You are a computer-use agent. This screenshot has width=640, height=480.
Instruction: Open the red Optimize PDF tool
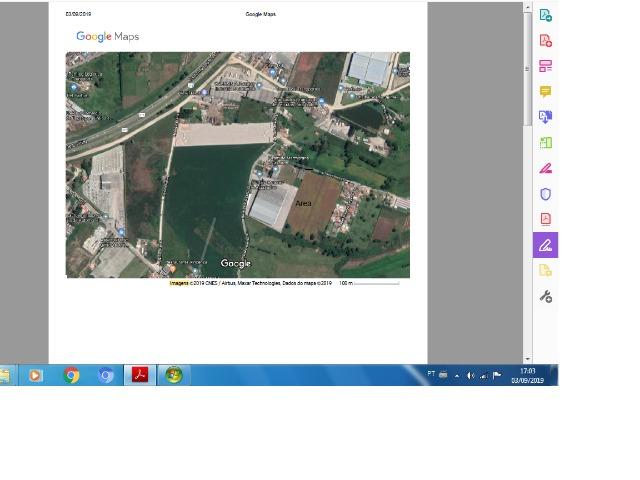tap(546, 219)
